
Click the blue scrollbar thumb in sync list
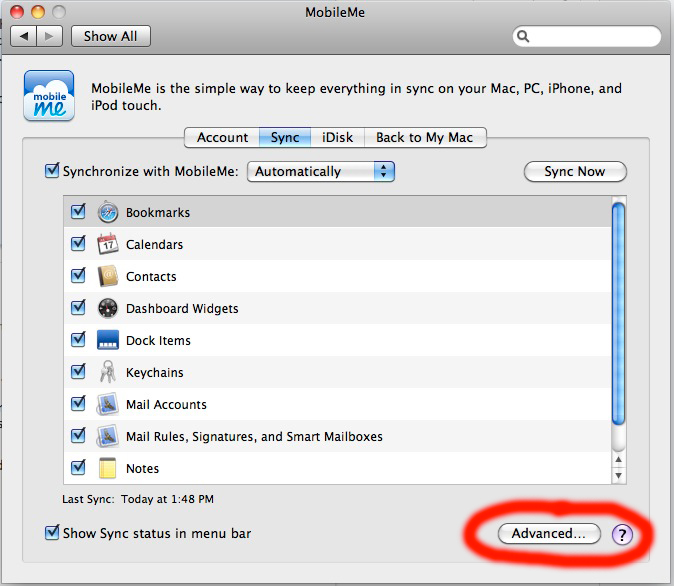pos(618,313)
